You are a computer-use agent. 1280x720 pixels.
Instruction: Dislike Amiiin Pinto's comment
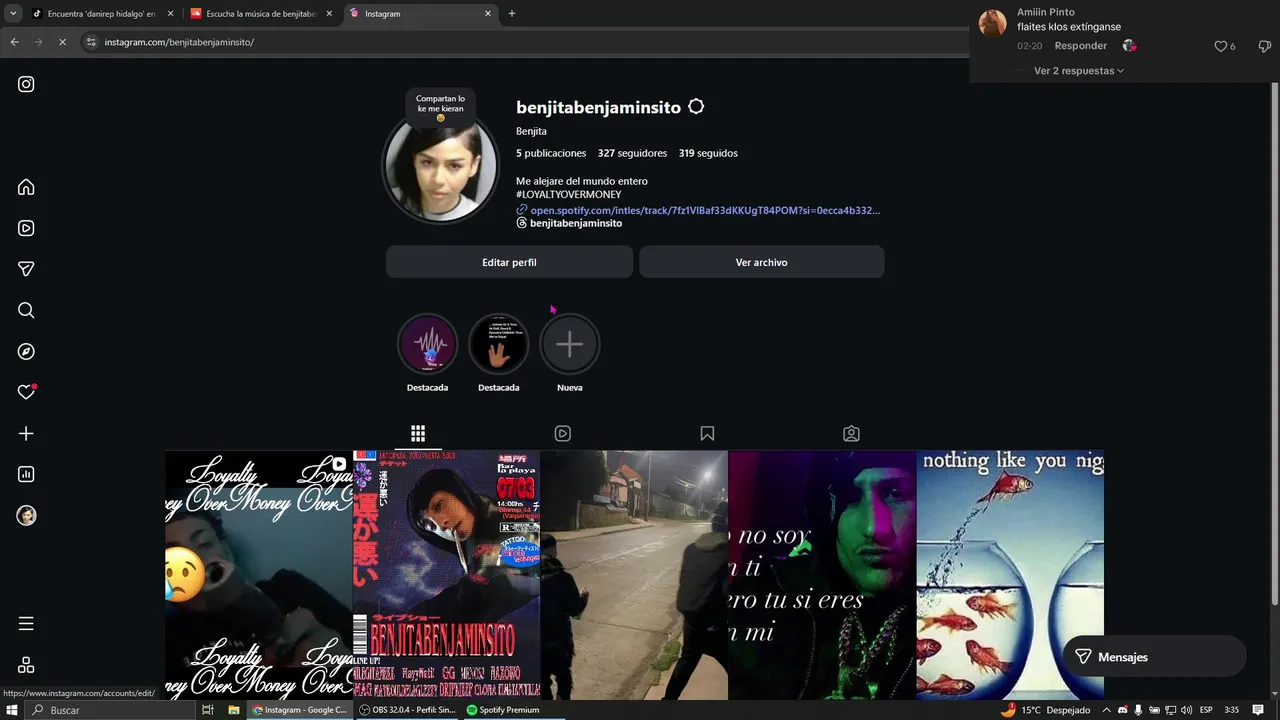pyautogui.click(x=1264, y=46)
